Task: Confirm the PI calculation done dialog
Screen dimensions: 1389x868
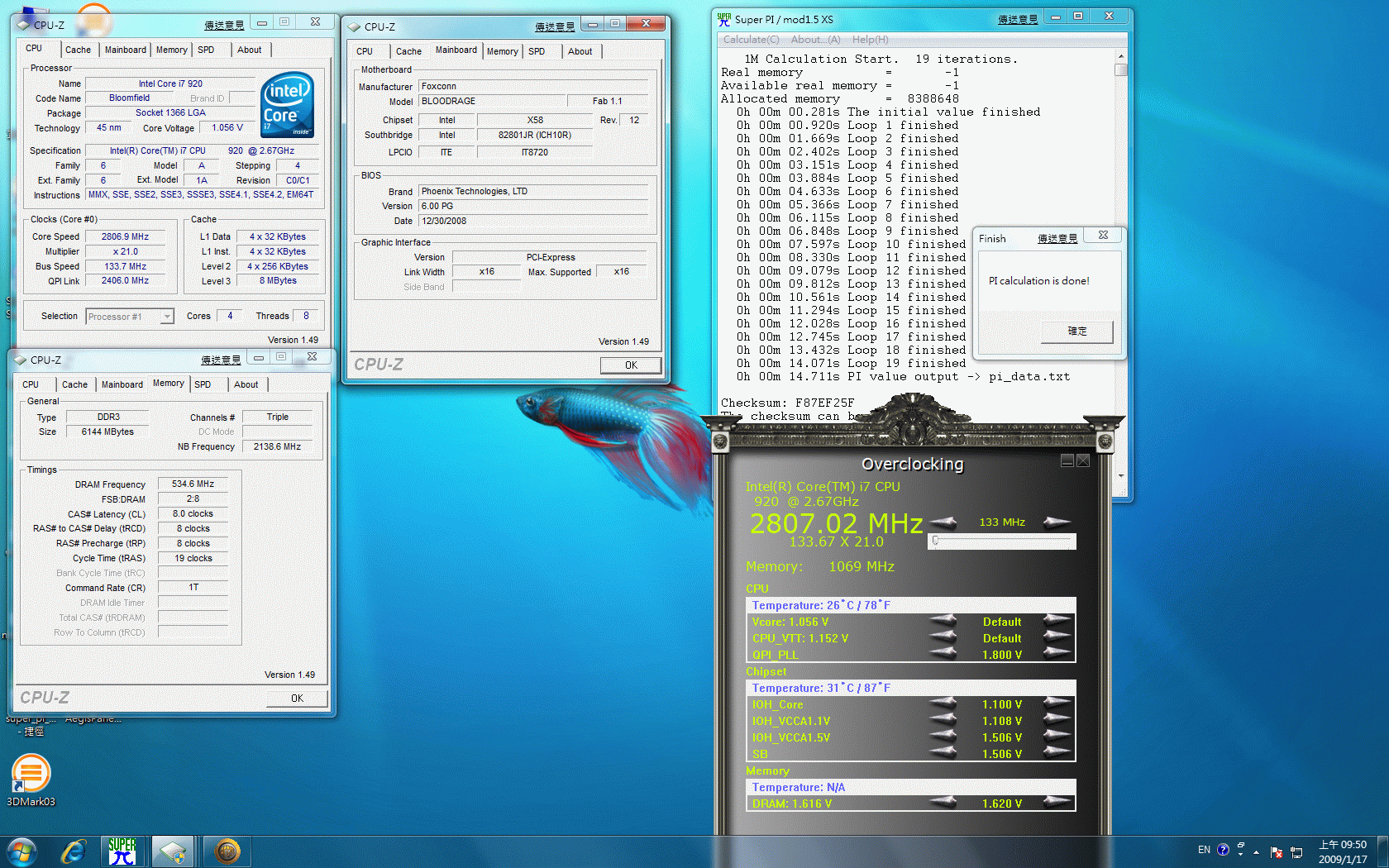Action: (1076, 331)
